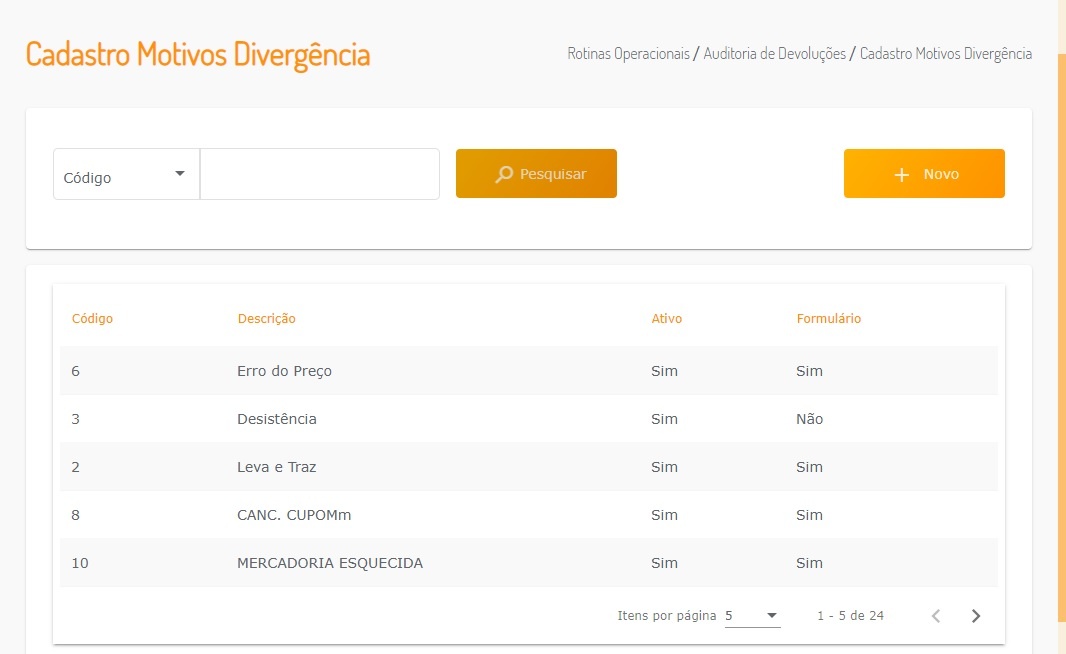Click code 6 cell
The width and height of the screenshot is (1066, 654).
75,371
